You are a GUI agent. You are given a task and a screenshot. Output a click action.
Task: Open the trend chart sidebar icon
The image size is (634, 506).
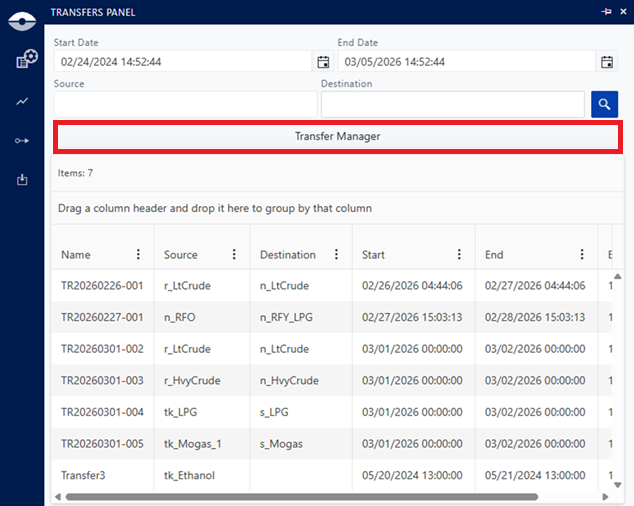tap(22, 101)
